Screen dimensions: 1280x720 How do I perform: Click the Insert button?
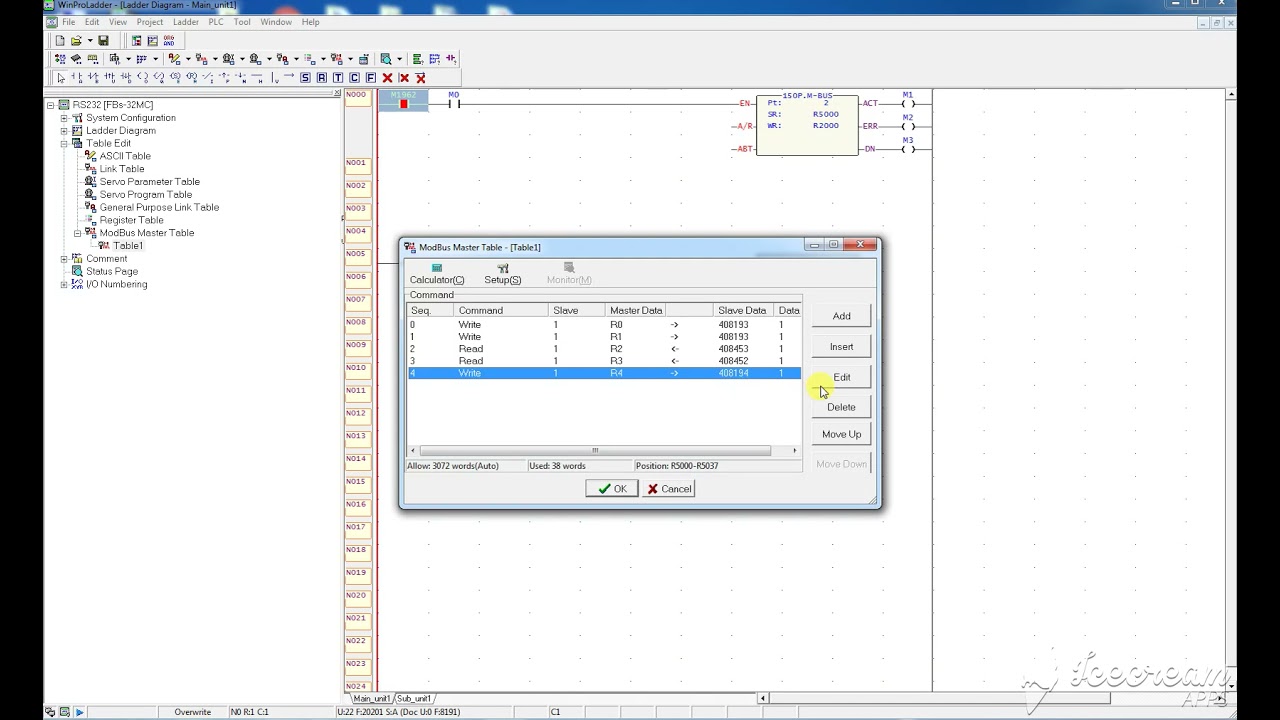(x=842, y=347)
